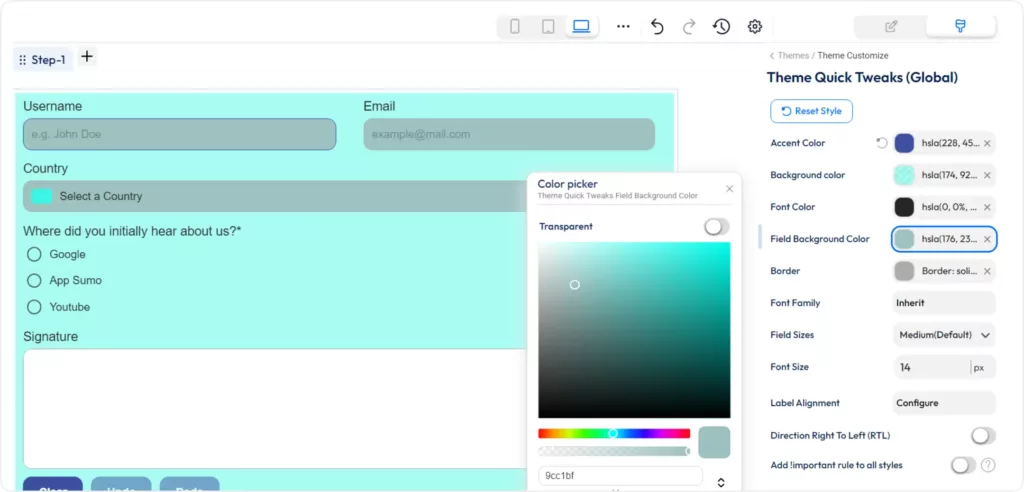Go back to Themes breadcrumb

point(793,56)
